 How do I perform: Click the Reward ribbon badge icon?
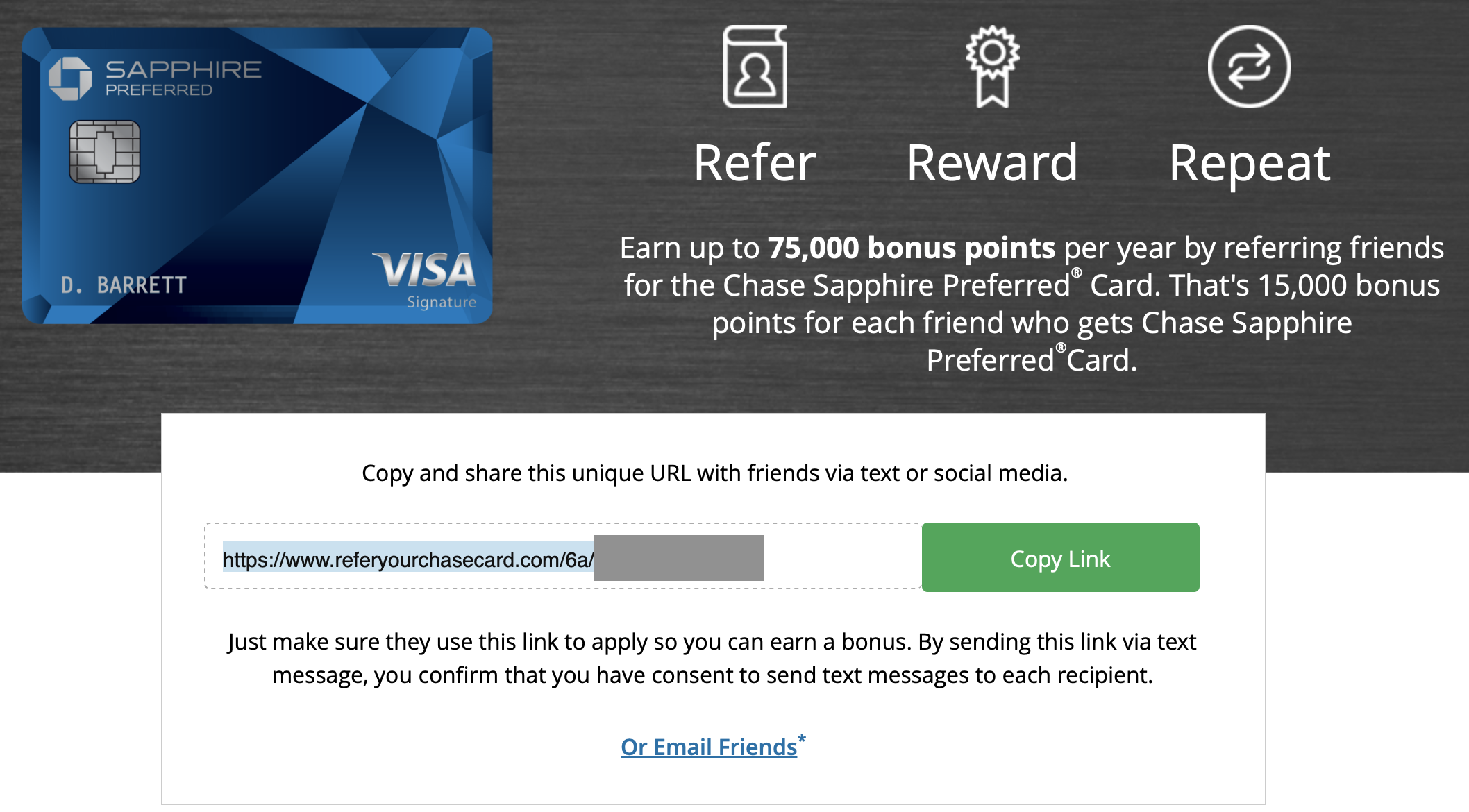click(x=992, y=67)
